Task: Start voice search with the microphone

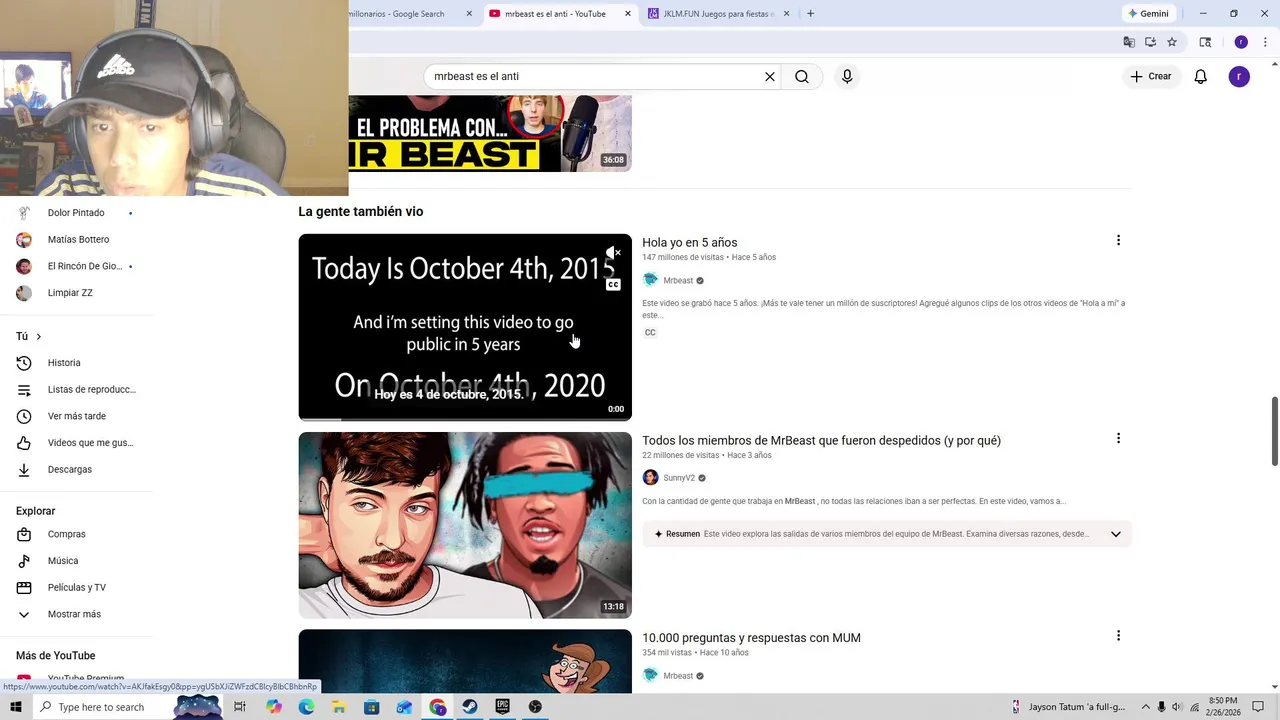Action: [x=847, y=76]
